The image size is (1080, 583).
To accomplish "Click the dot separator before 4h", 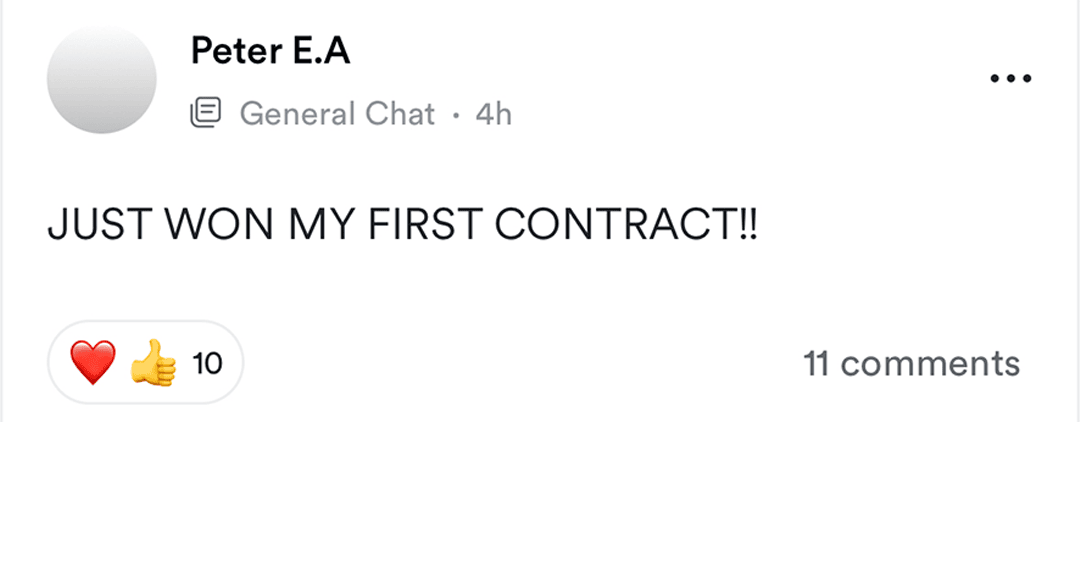I will point(455,115).
